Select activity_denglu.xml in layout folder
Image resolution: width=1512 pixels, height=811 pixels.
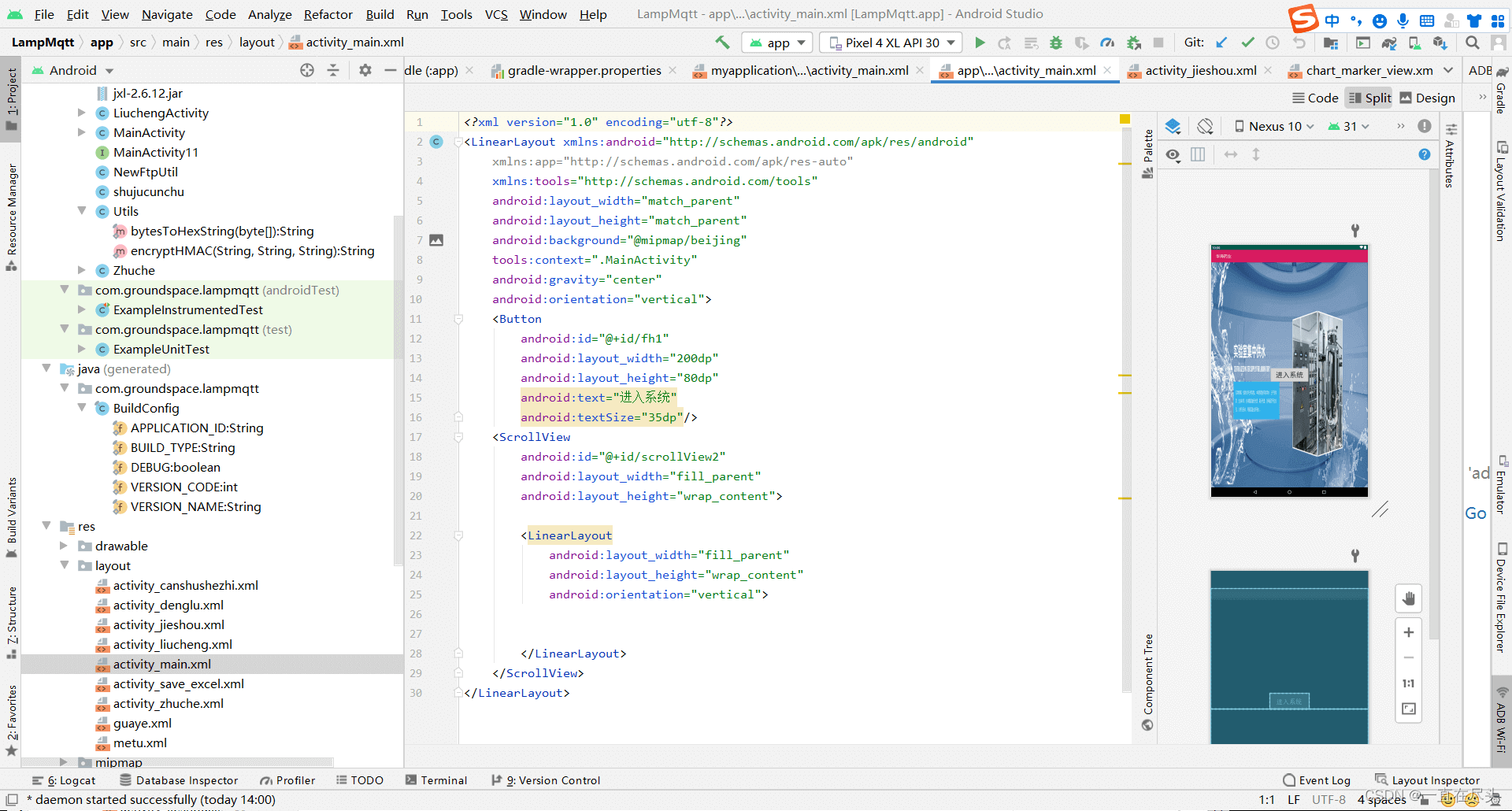(168, 605)
